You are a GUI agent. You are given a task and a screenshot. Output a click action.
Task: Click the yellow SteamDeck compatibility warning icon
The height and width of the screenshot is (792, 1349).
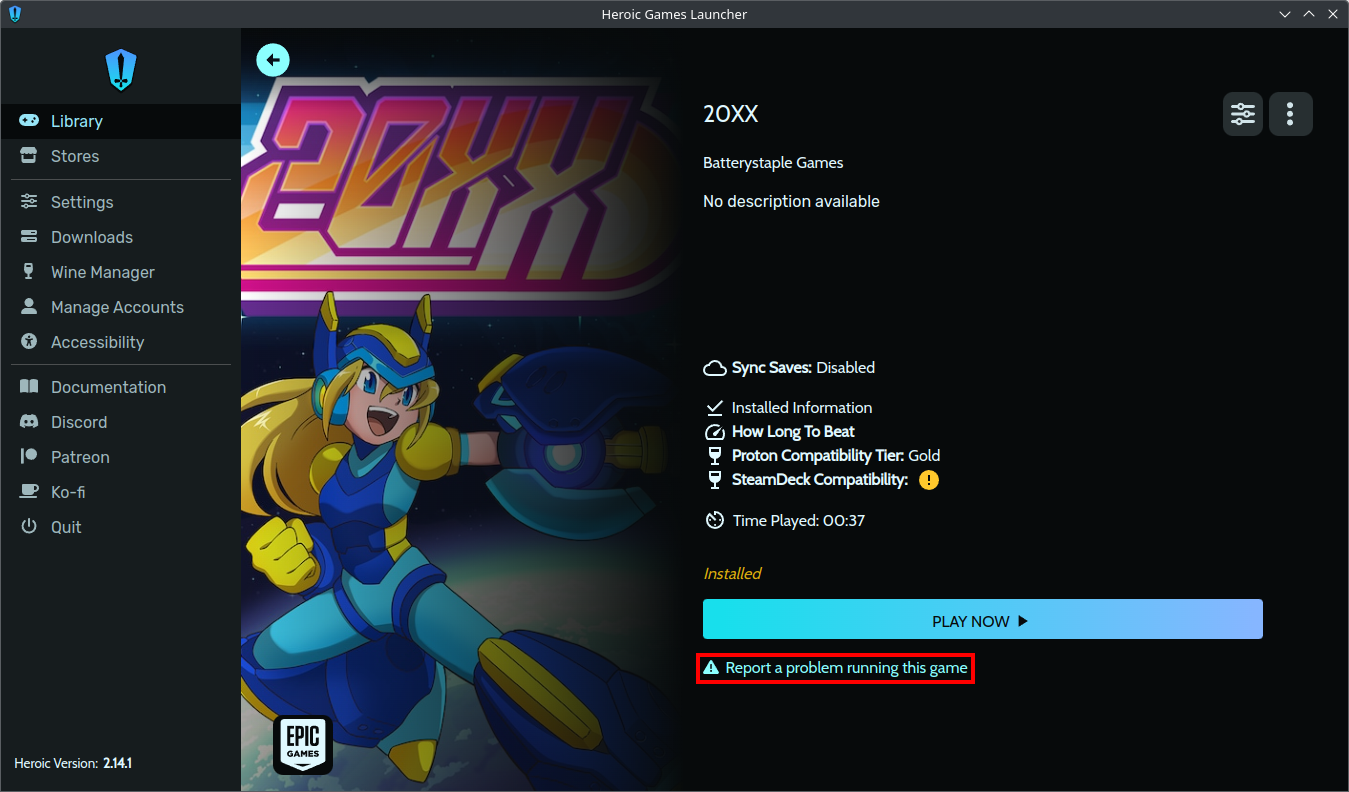click(x=929, y=480)
